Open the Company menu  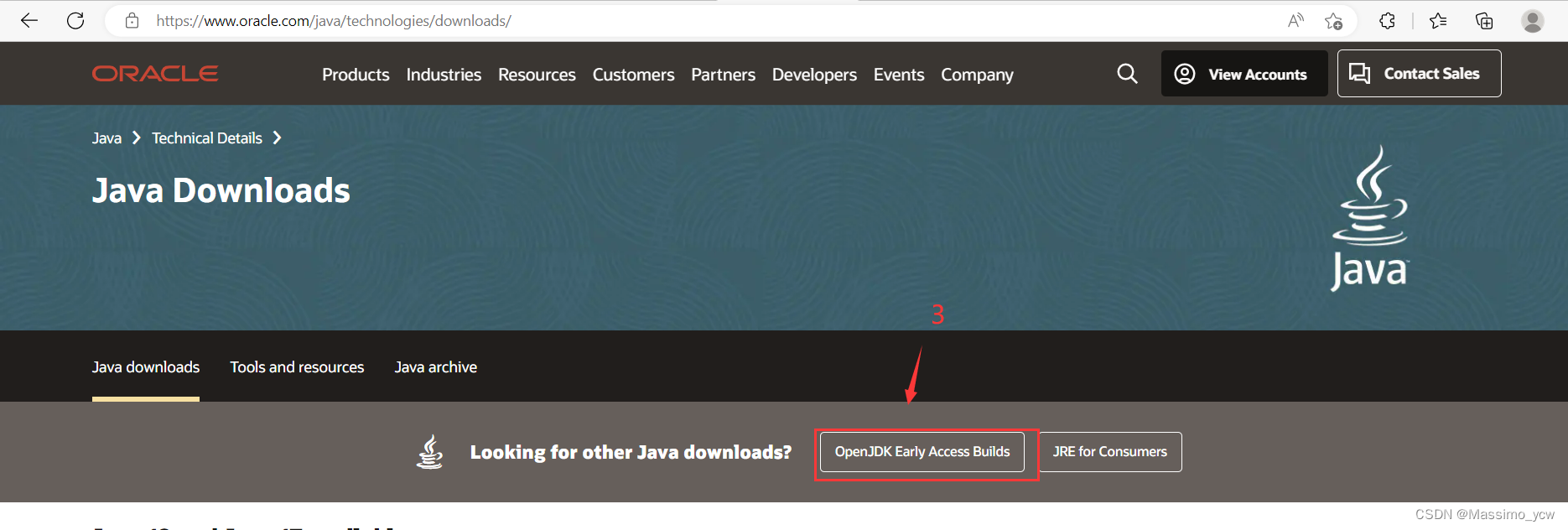tap(977, 75)
